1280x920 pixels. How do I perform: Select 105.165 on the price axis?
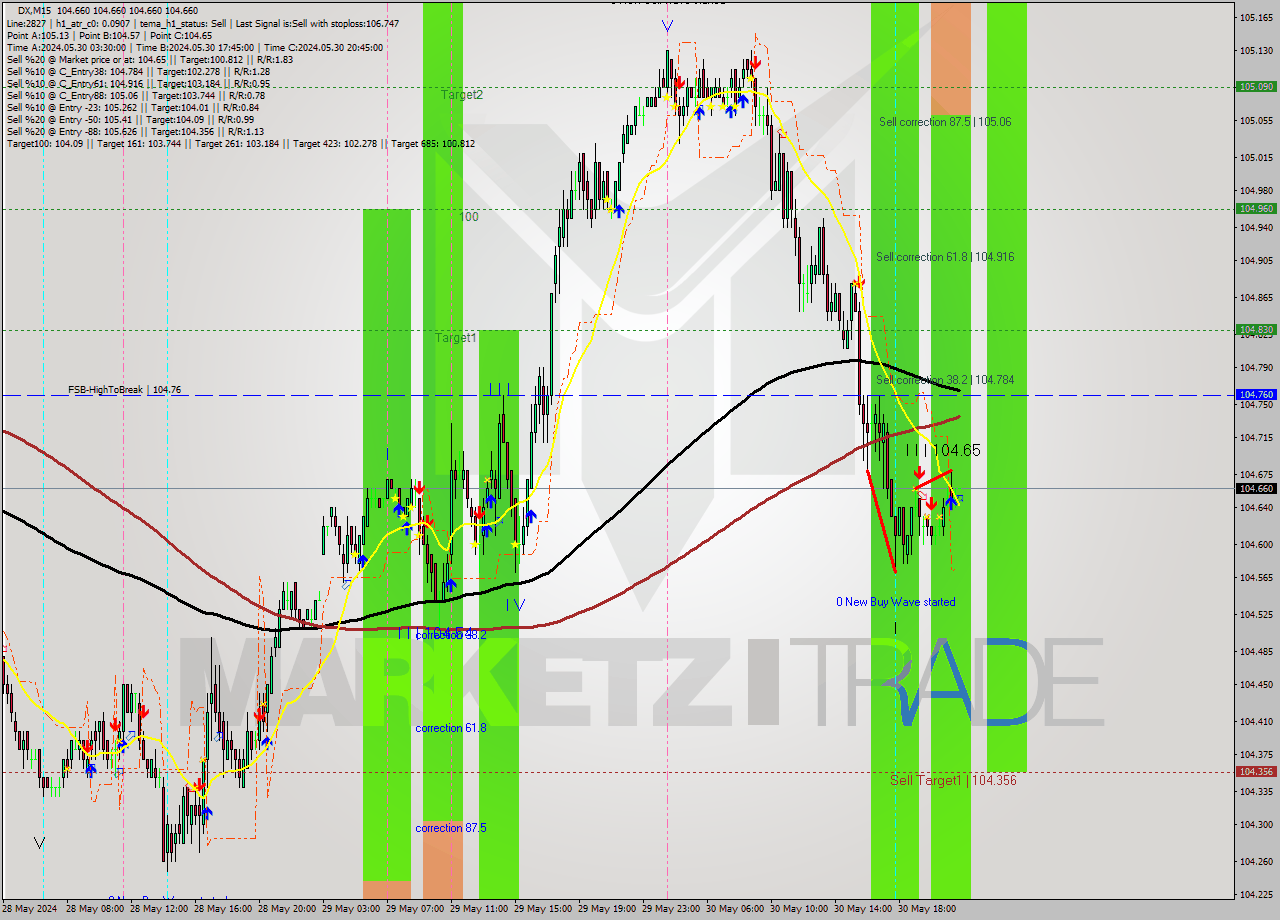click(x=1256, y=18)
